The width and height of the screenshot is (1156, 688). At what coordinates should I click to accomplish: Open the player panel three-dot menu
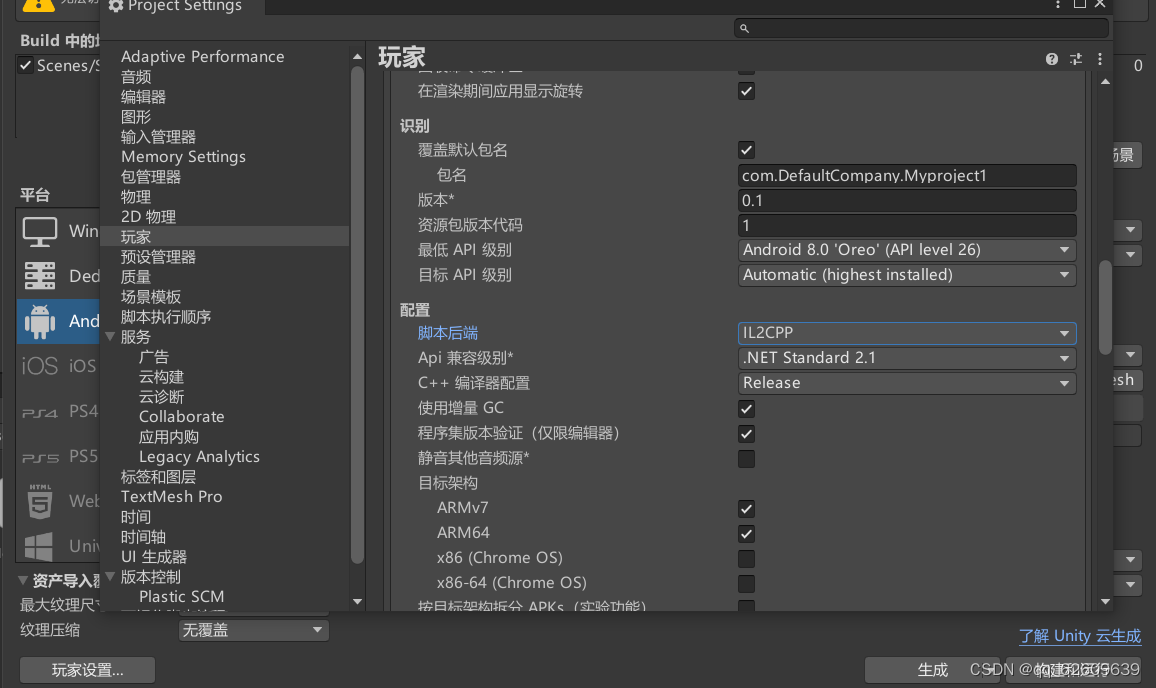1100,59
